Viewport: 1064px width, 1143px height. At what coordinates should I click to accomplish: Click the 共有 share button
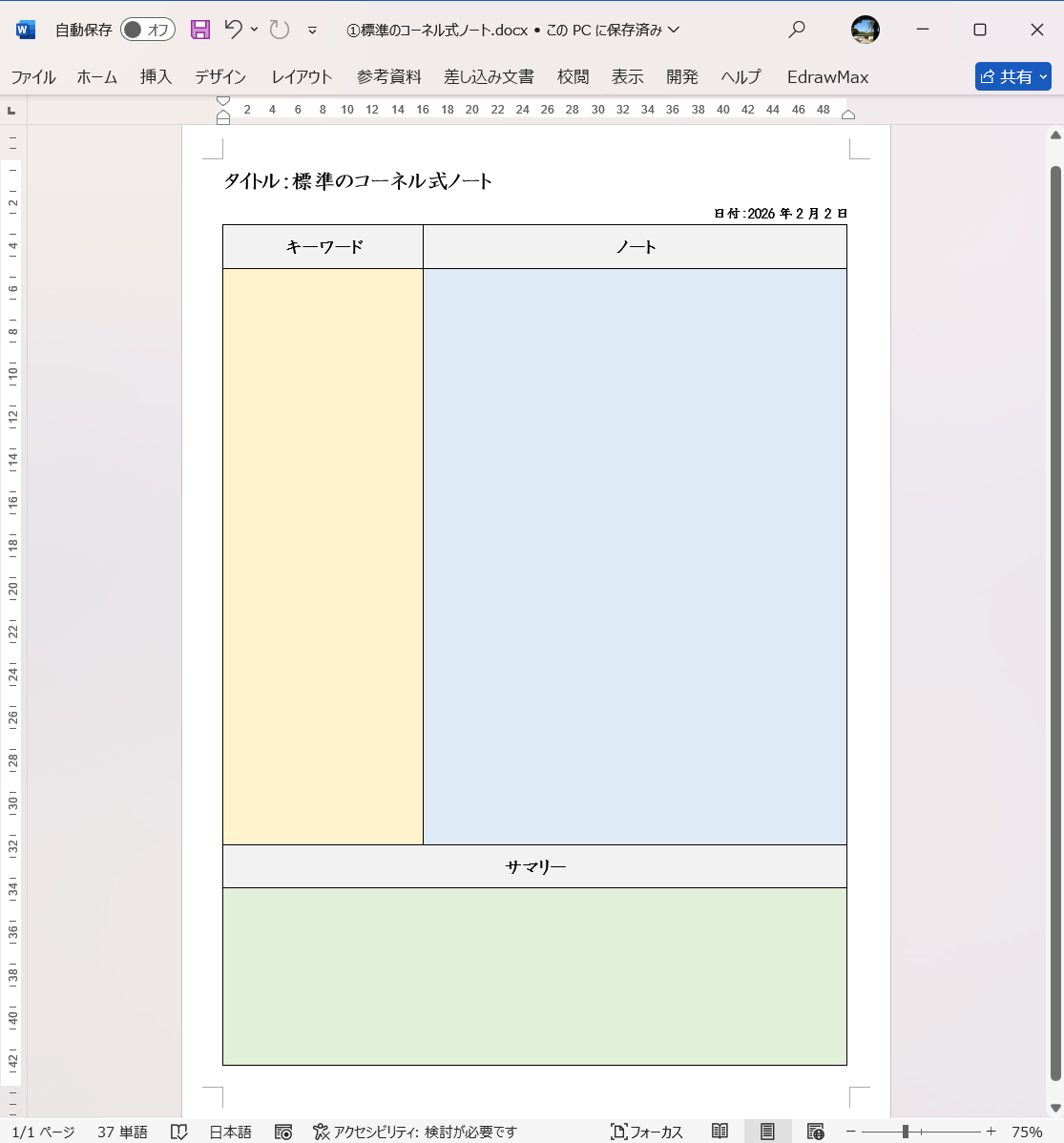coord(1012,77)
